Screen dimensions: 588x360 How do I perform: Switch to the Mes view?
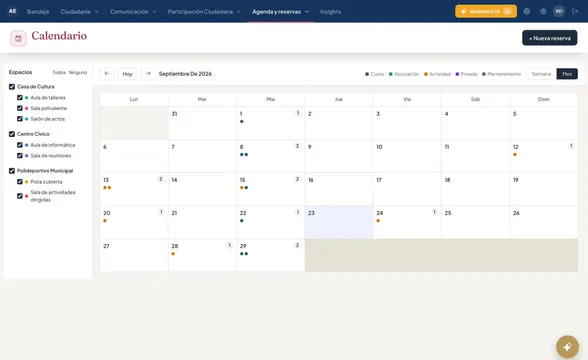point(567,74)
